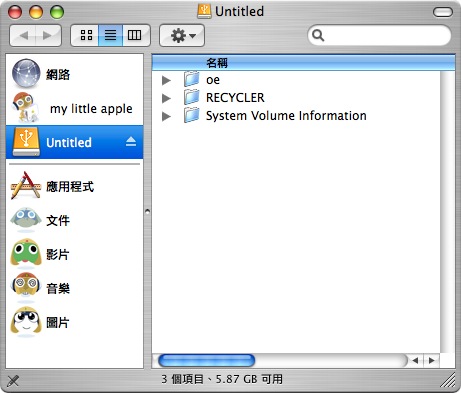This screenshot has width=461, height=393.
Task: Open 影片 Movies sidebar icon
Action: pyautogui.click(x=26, y=253)
